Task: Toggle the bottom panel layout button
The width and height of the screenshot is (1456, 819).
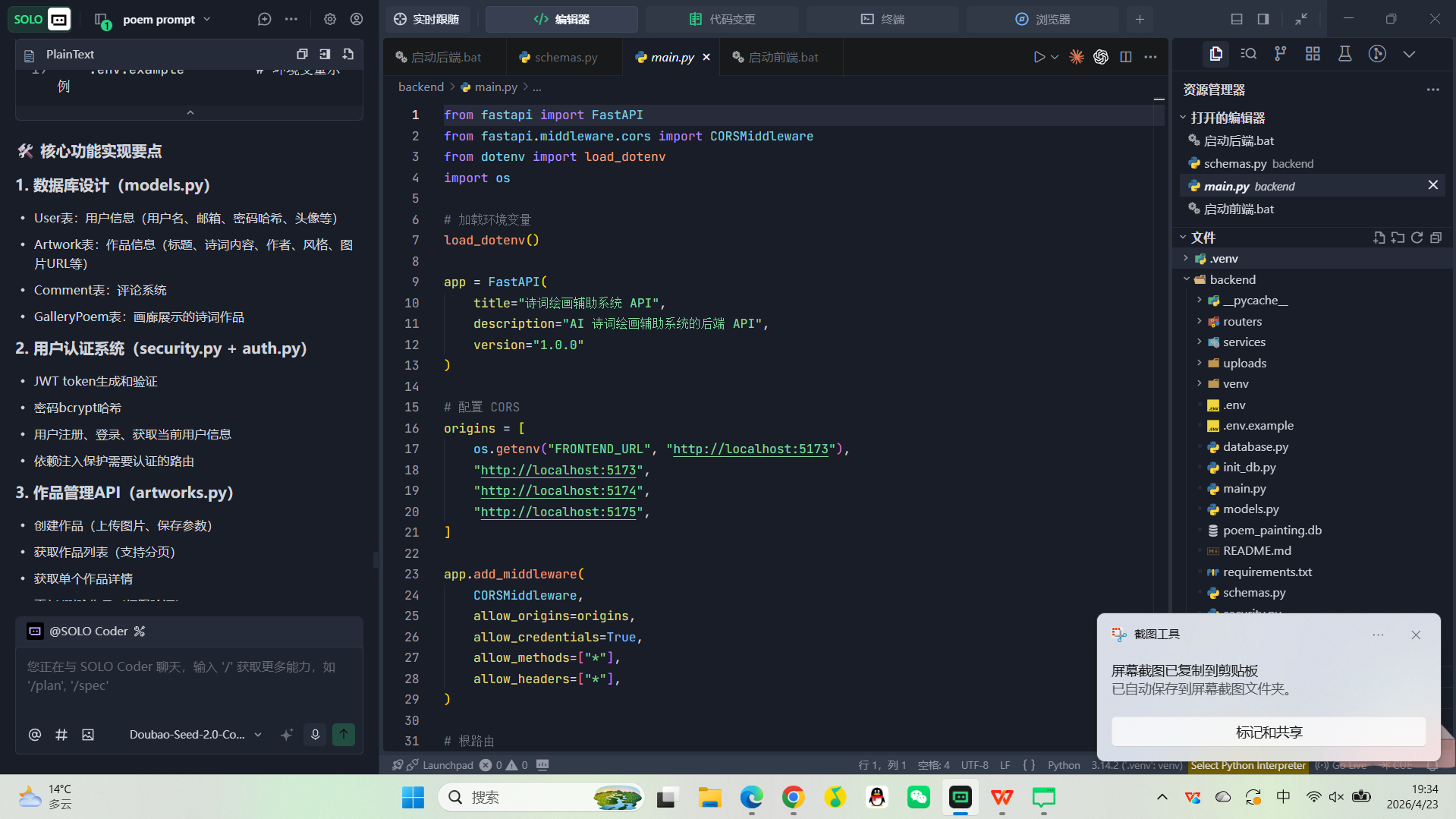Action: (1237, 19)
